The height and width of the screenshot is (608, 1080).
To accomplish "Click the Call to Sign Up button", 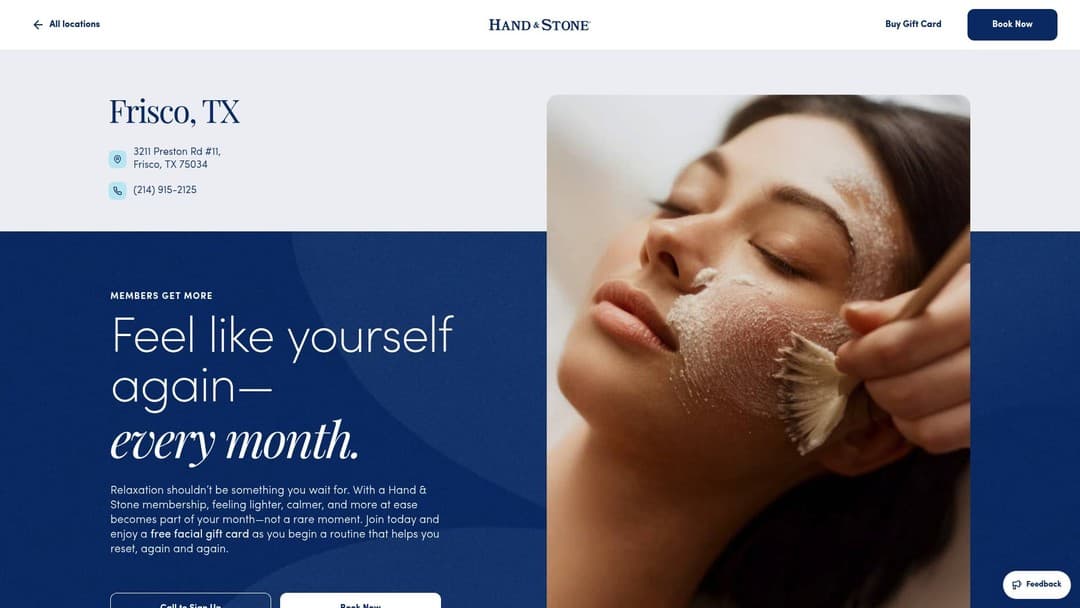I will point(190,600).
